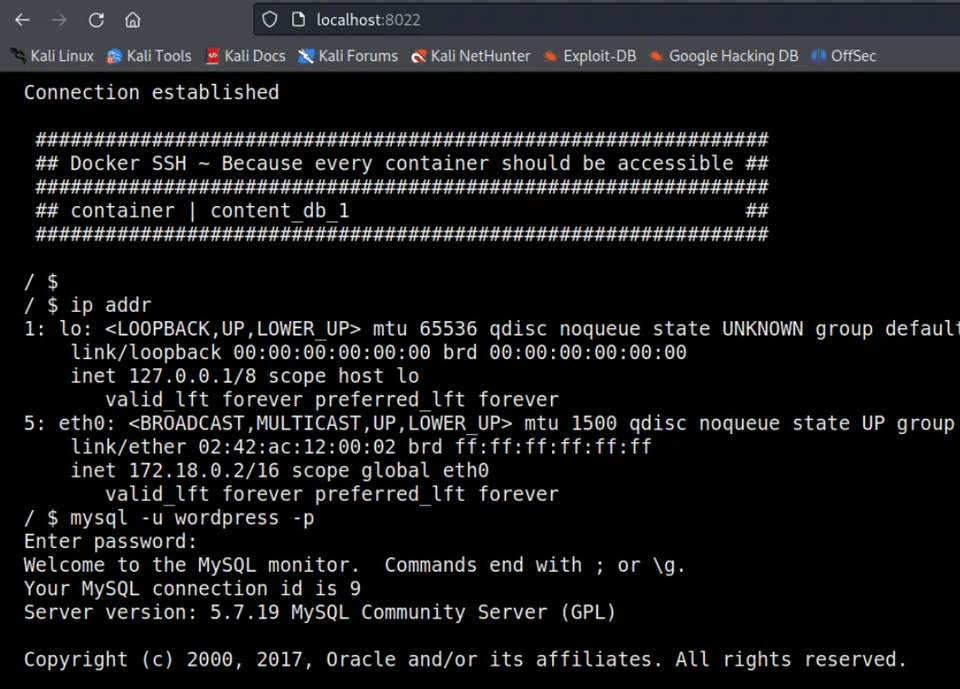This screenshot has width=960, height=689.
Task: Focus the address bar showing localhost:8022
Action: pos(606,20)
